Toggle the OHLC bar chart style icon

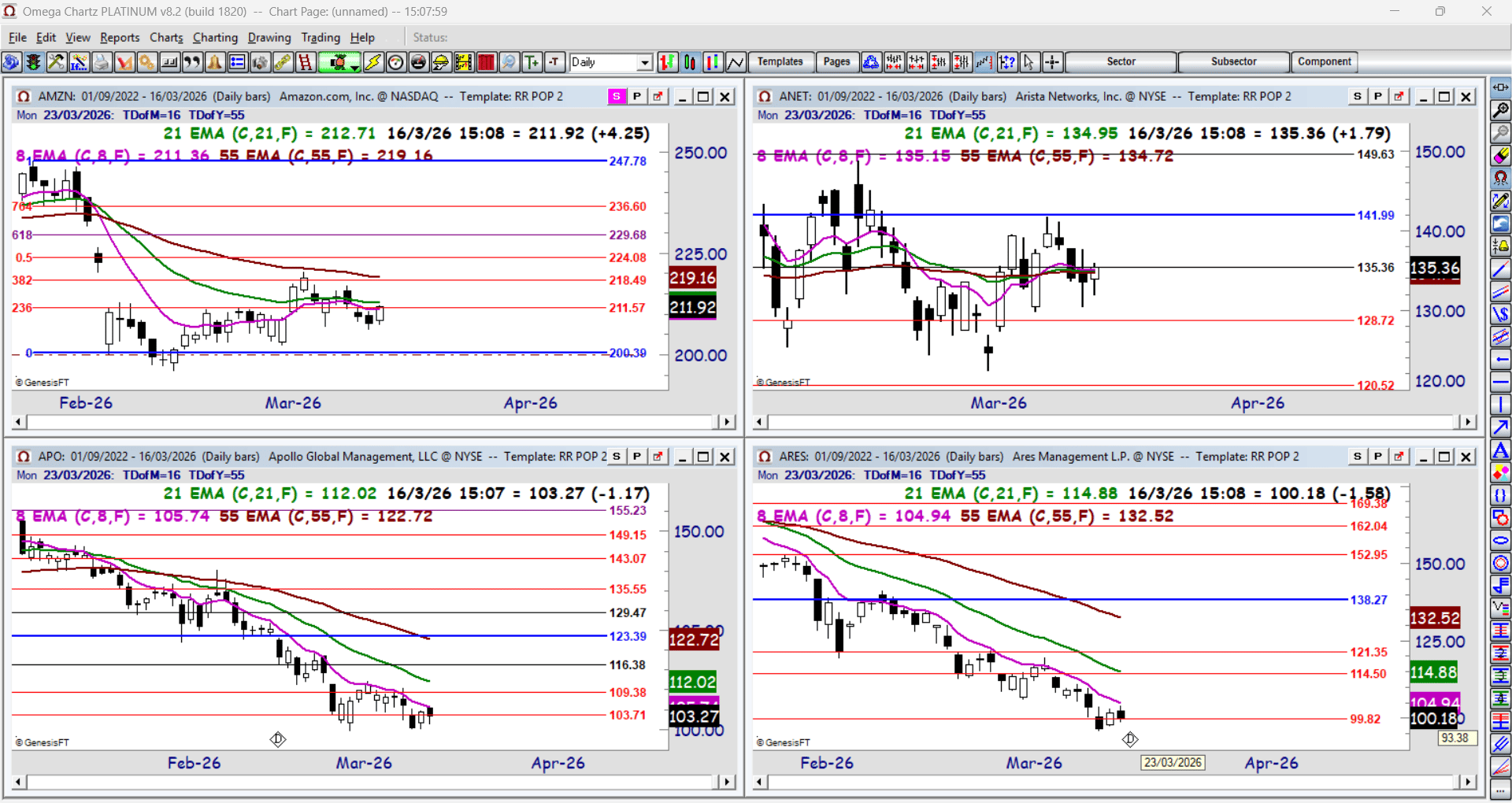click(x=667, y=62)
